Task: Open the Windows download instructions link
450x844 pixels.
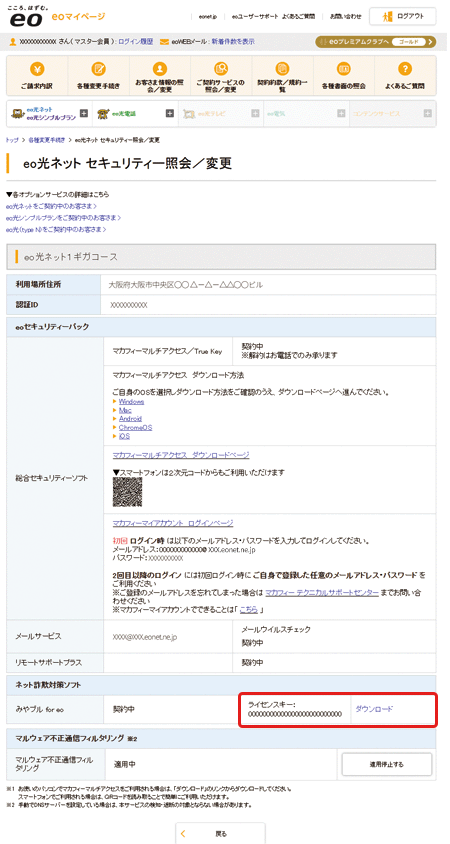Action: click(x=131, y=402)
